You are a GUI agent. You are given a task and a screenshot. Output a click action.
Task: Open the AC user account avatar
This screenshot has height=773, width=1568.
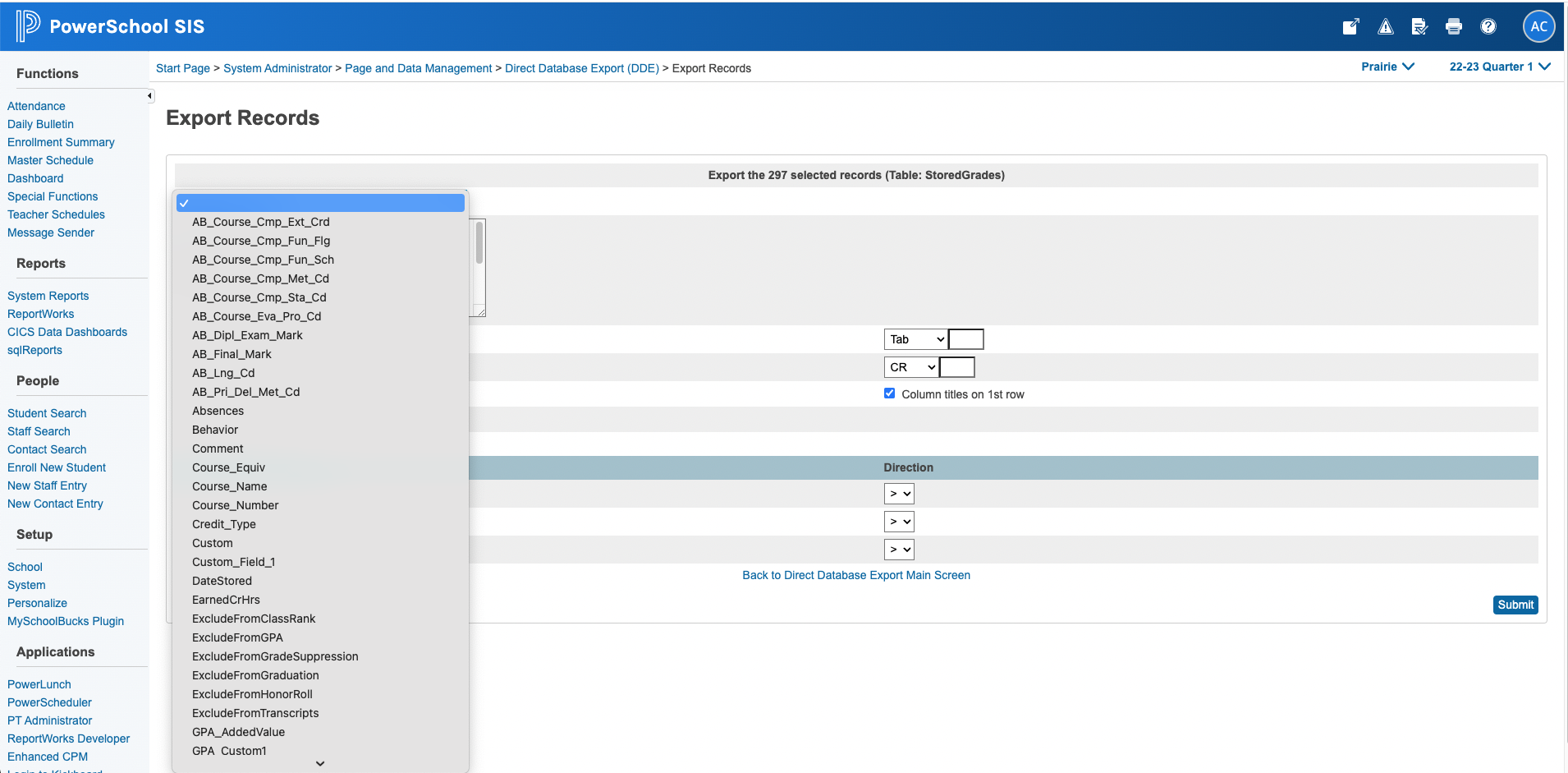[1539, 26]
